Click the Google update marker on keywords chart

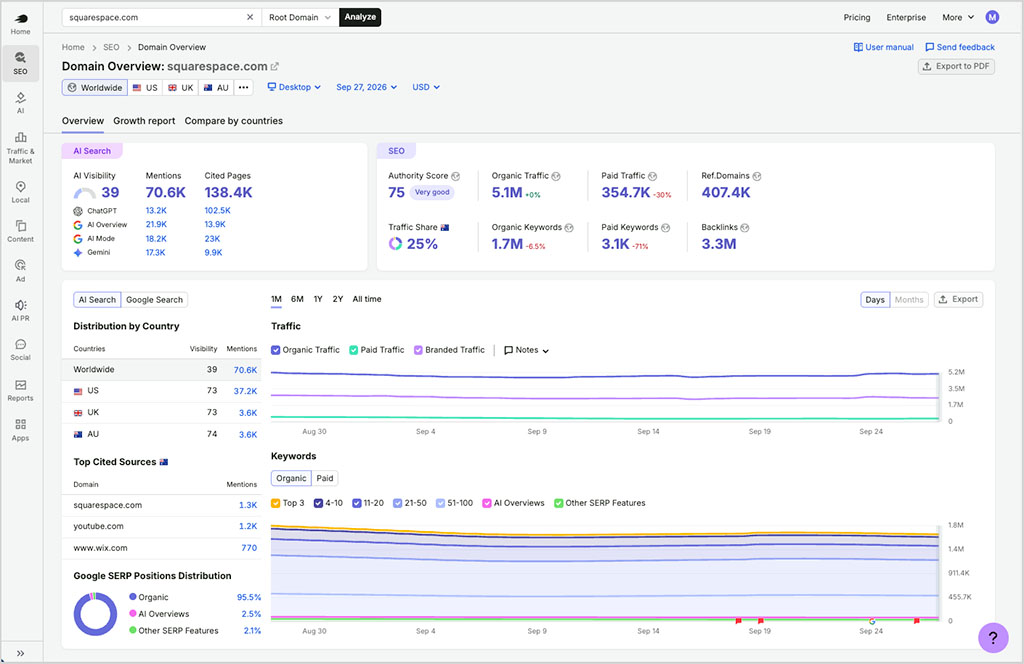tap(872, 621)
